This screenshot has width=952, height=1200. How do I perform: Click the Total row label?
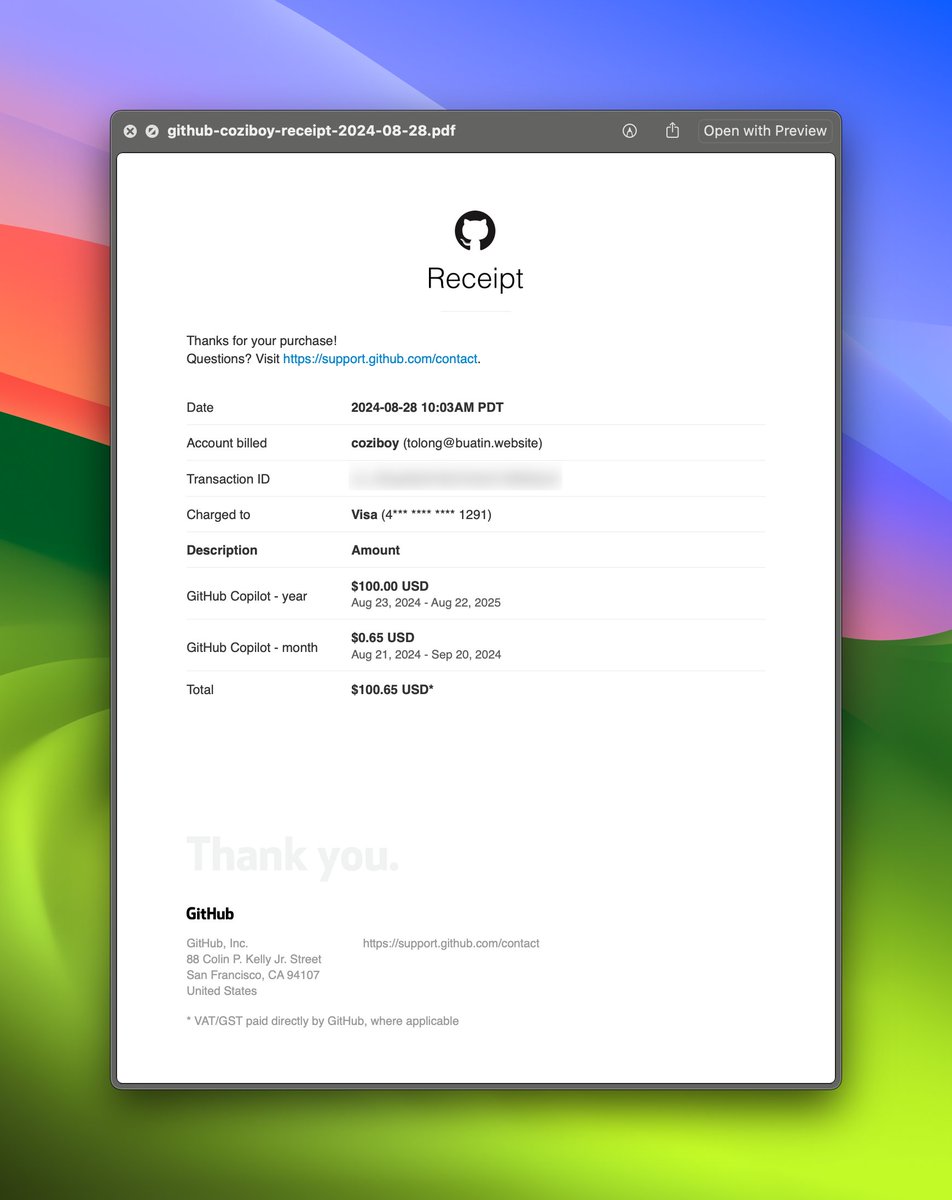(x=200, y=690)
